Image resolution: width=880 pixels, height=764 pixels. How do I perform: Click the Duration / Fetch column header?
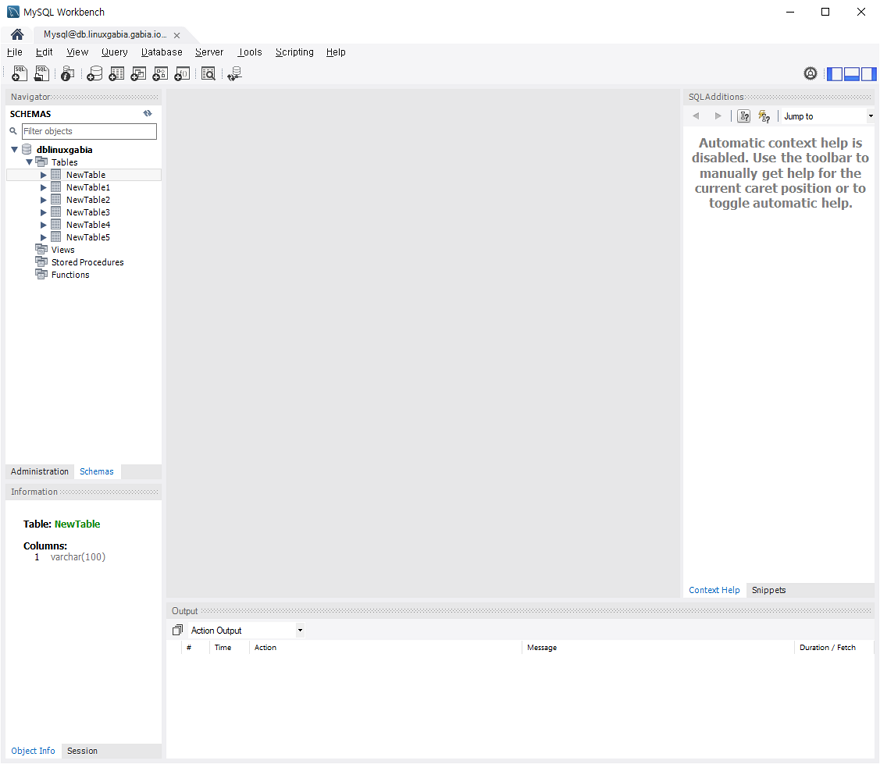click(x=833, y=647)
